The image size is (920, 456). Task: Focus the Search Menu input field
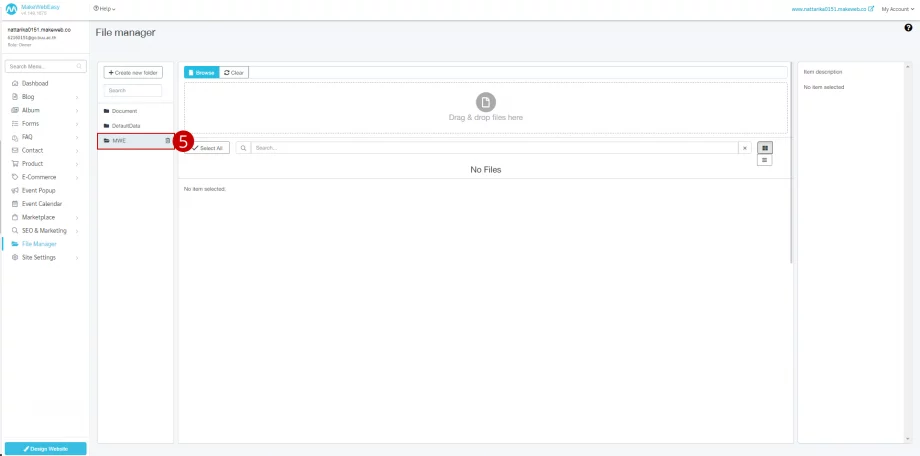tap(45, 66)
